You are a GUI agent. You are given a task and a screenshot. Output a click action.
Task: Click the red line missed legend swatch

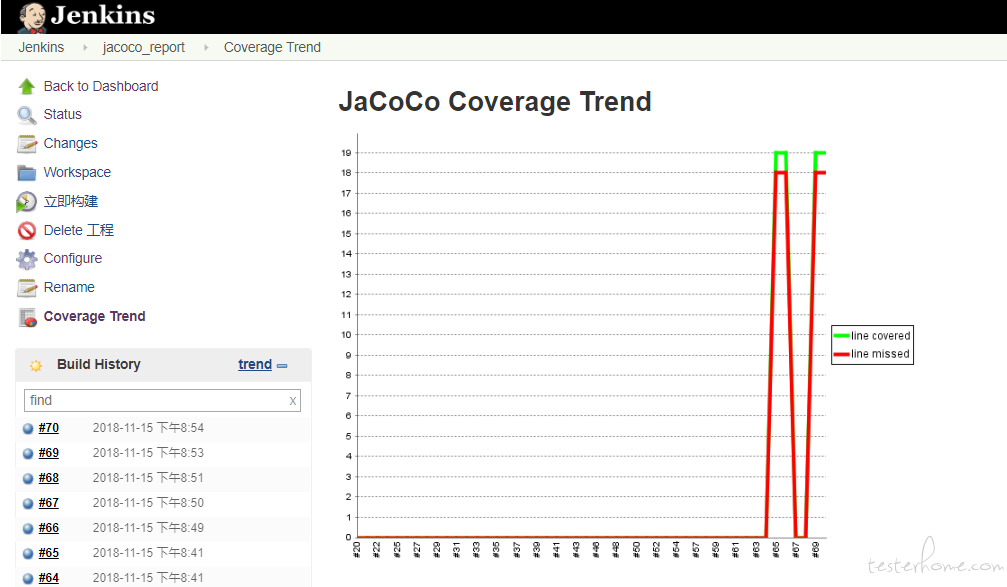click(841, 355)
